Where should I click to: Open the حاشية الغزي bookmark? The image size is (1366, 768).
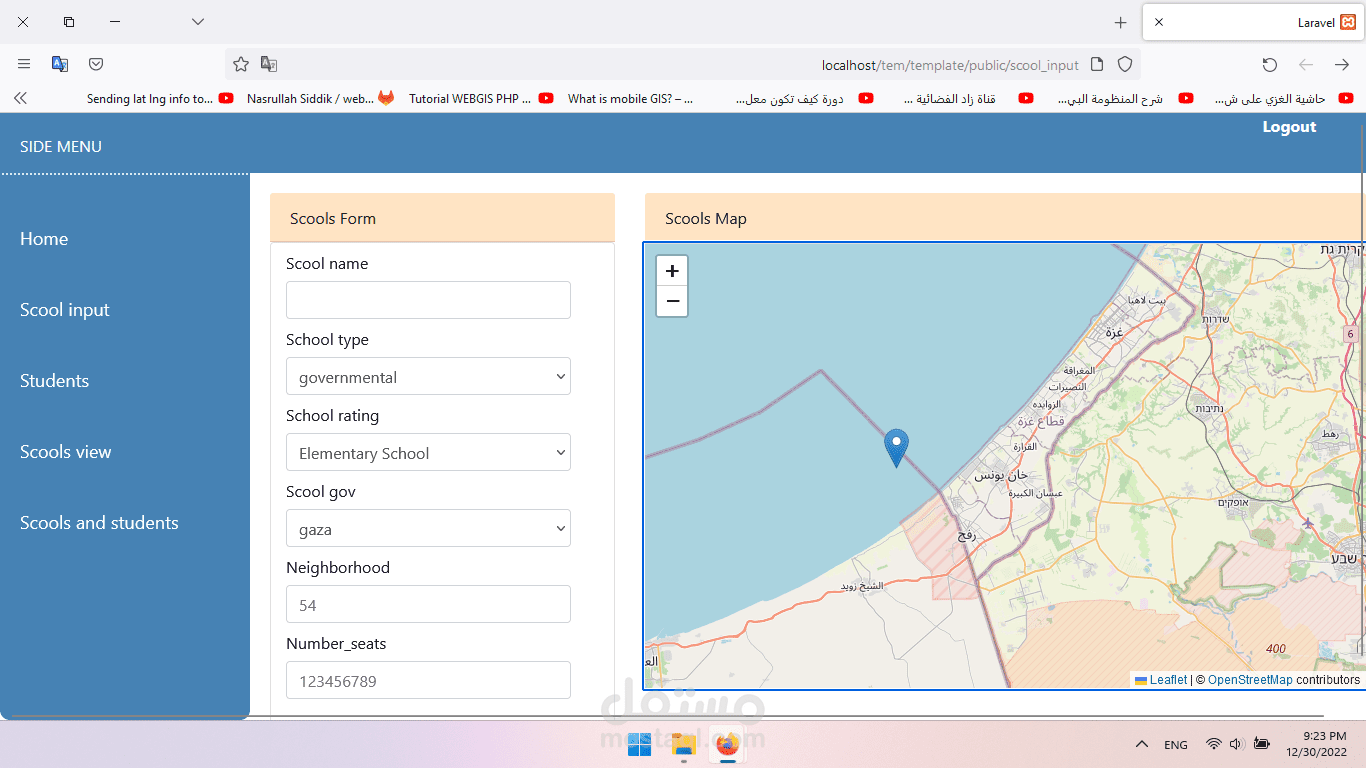(x=1284, y=98)
